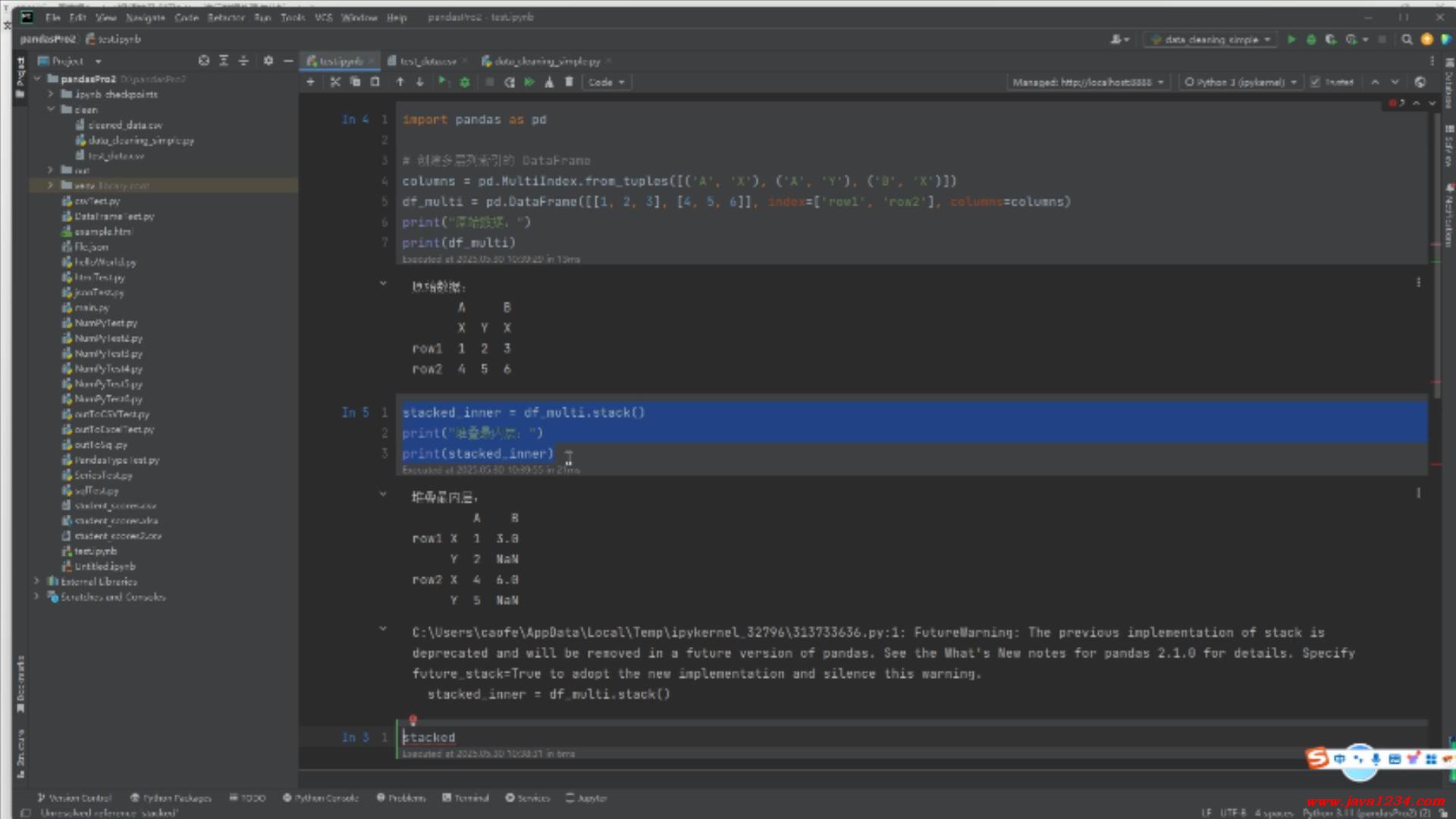Expand the External Libraries tree node
The width and height of the screenshot is (1456, 819).
coord(36,582)
